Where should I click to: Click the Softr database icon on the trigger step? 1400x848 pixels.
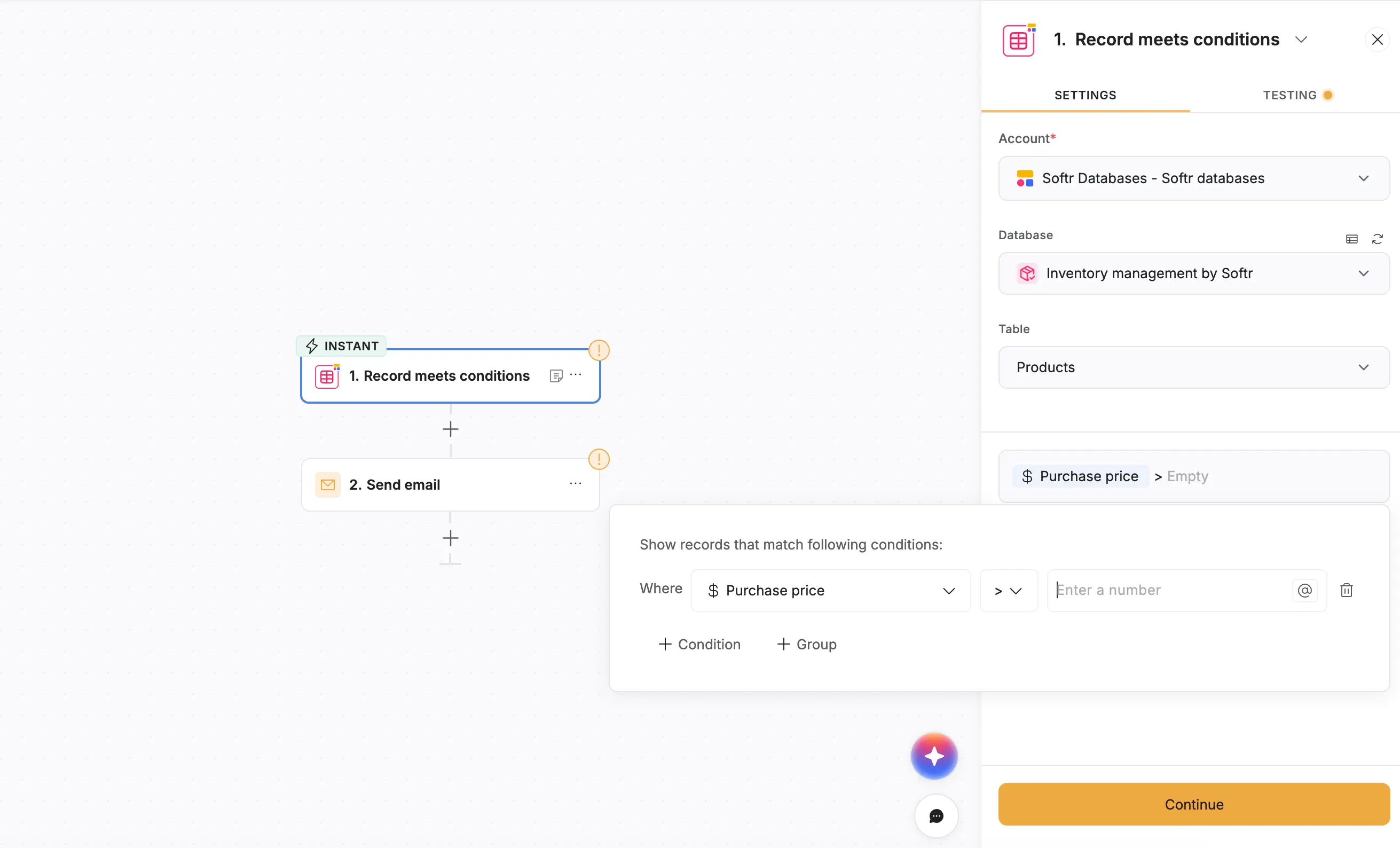pos(327,375)
